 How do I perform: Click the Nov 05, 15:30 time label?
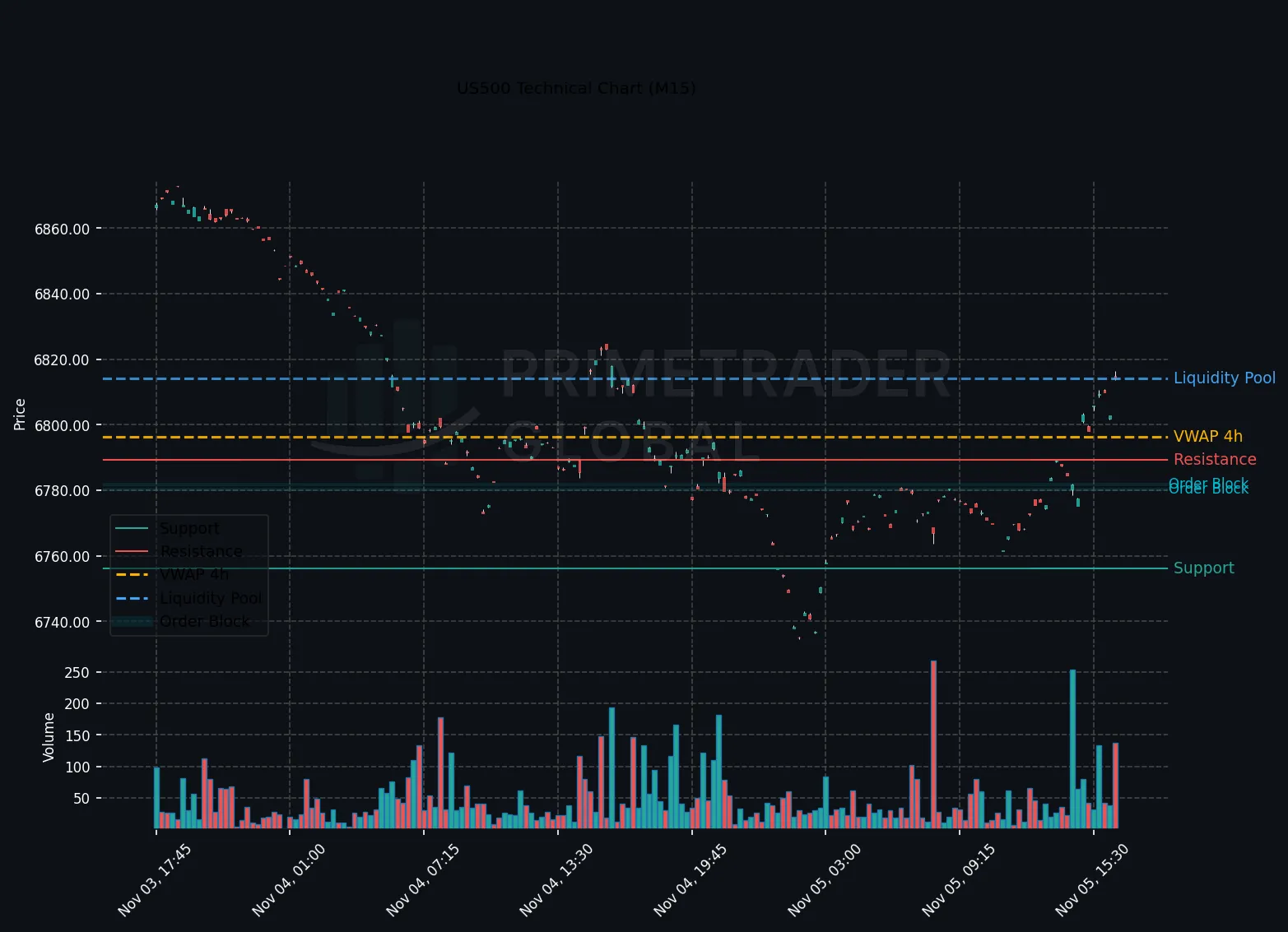point(1092,879)
